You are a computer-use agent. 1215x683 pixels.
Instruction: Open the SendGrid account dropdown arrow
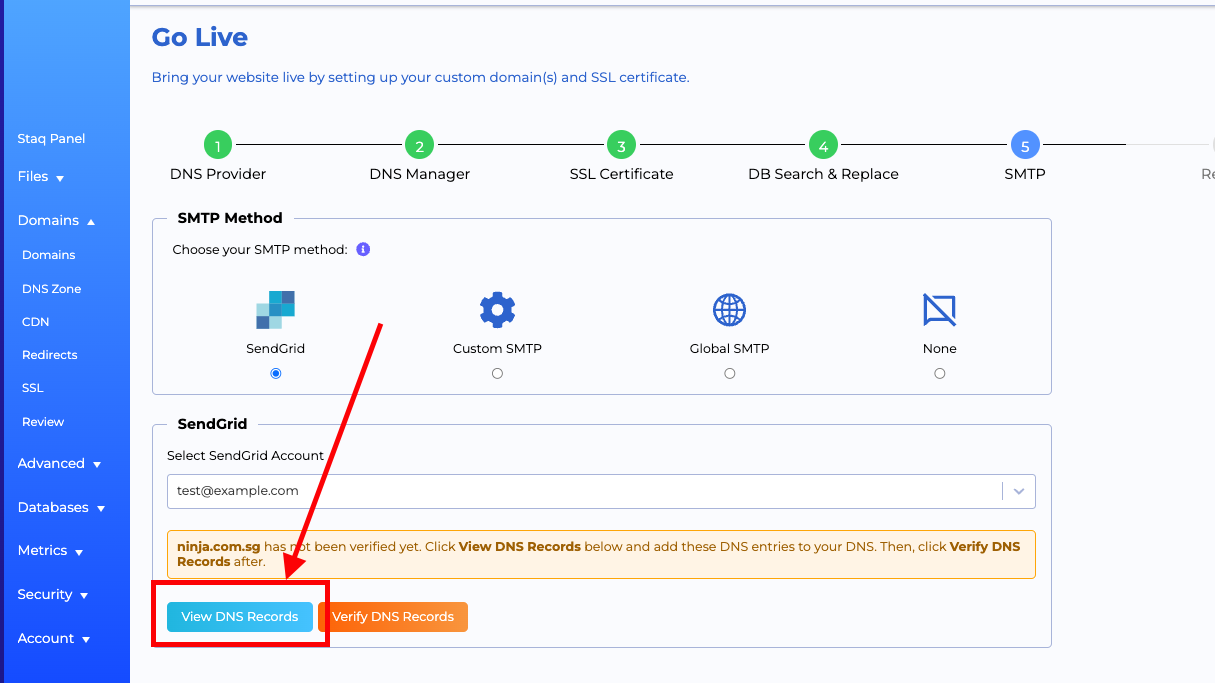[1019, 491]
